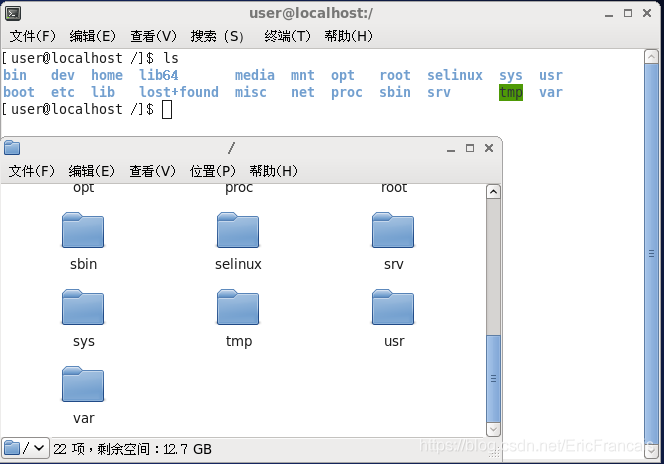Image resolution: width=664 pixels, height=464 pixels.
Task: Click terminal scrollbar down arrow
Action: pyautogui.click(x=651, y=452)
